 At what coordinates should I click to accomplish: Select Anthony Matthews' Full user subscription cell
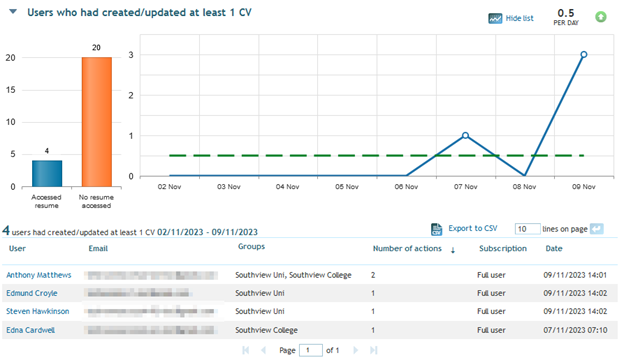491,275
